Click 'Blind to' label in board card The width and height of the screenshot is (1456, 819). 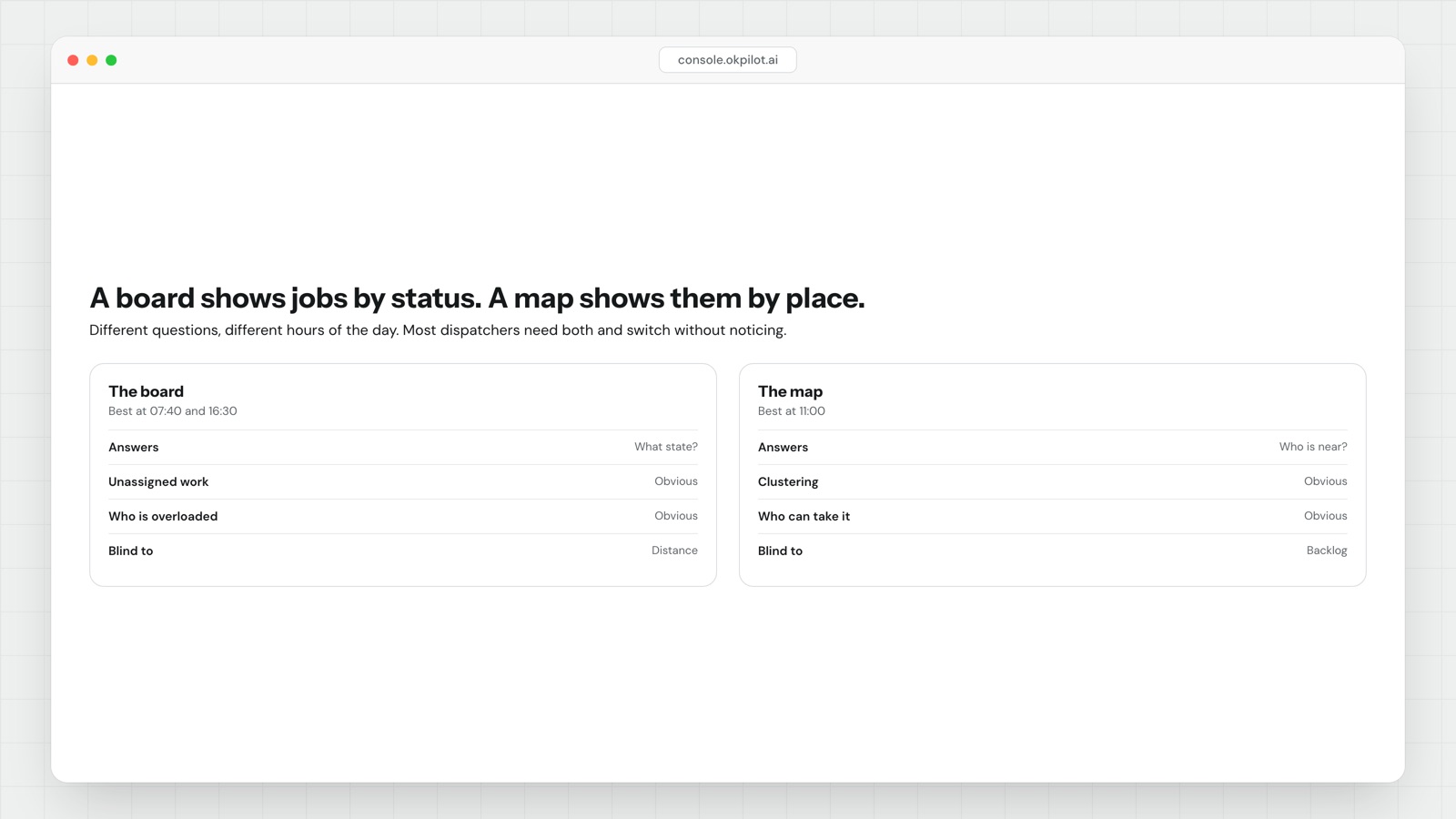(131, 551)
